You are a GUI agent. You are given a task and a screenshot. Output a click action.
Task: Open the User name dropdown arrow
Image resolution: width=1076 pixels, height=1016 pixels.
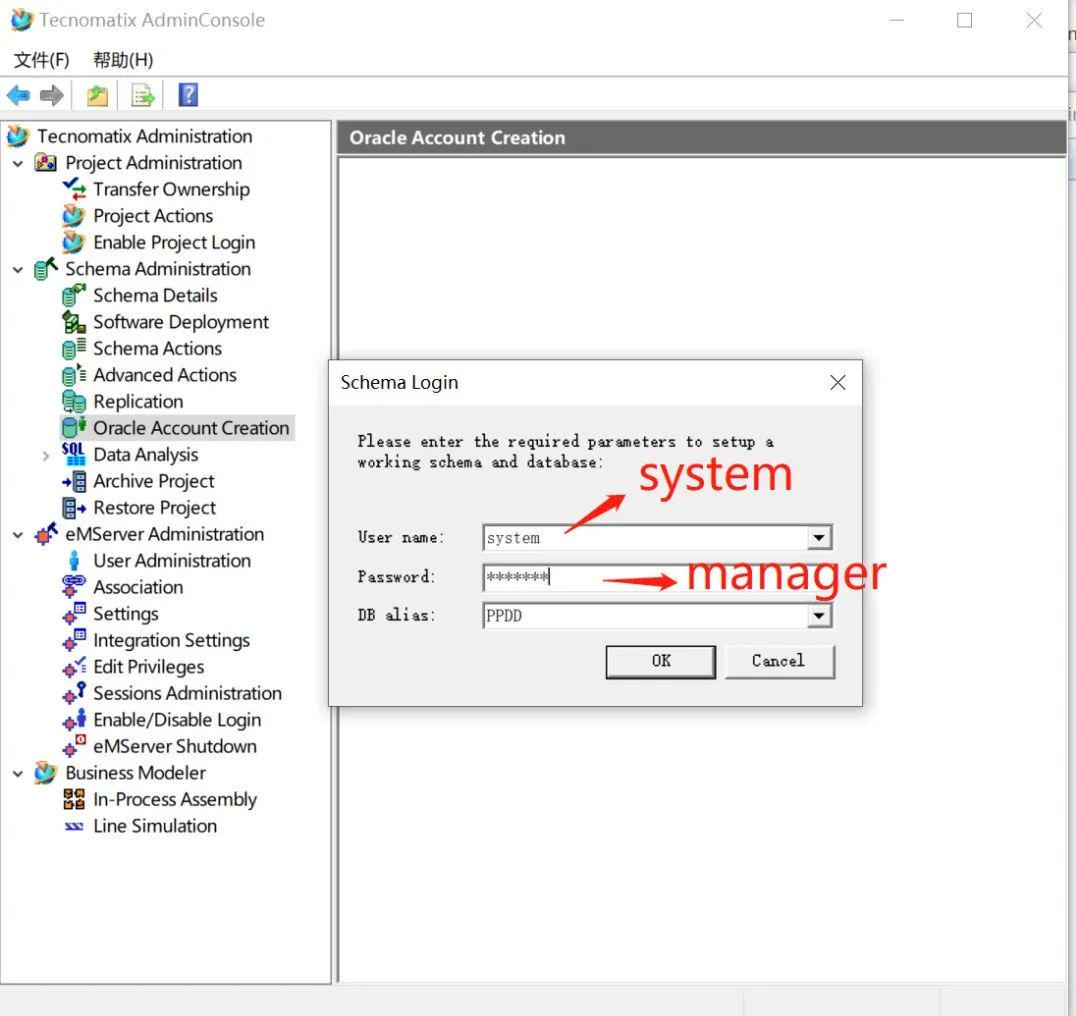coord(819,538)
